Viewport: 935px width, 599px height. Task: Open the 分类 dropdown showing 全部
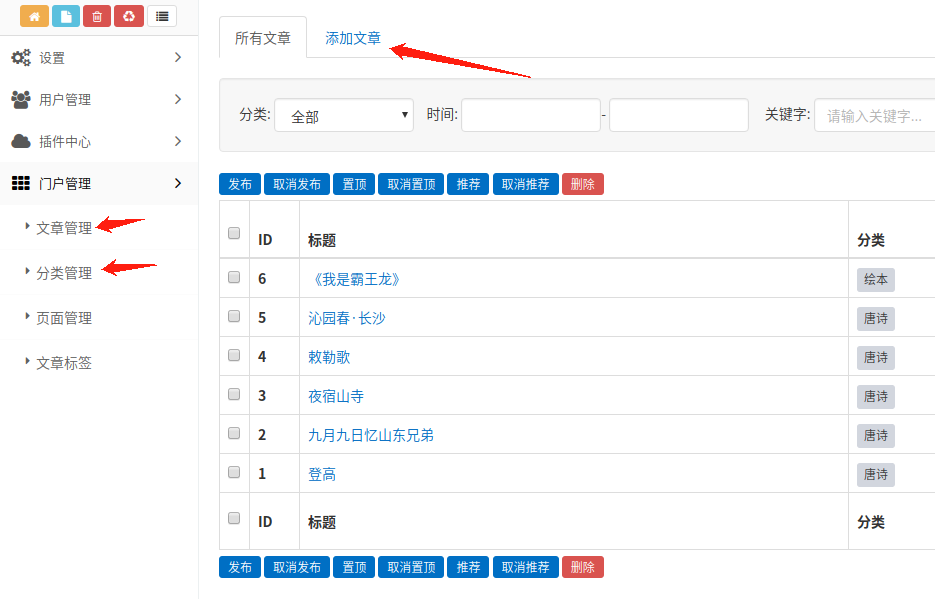pyautogui.click(x=344, y=115)
